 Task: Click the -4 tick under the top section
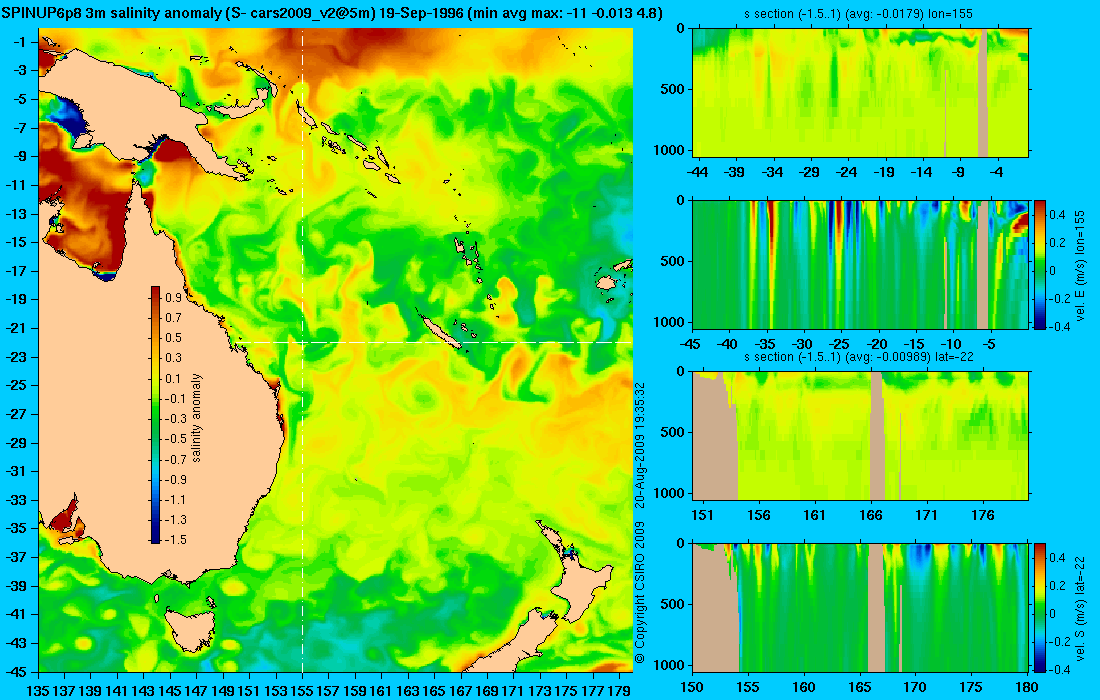coord(996,172)
